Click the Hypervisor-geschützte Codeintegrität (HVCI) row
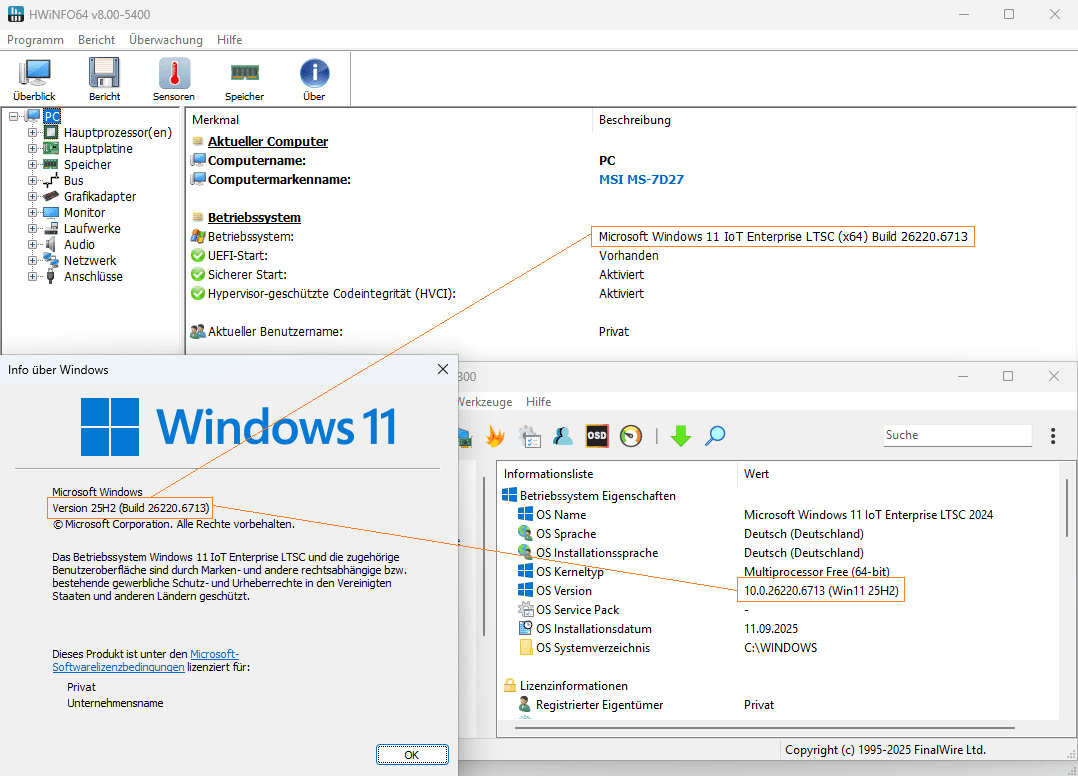 630,293
